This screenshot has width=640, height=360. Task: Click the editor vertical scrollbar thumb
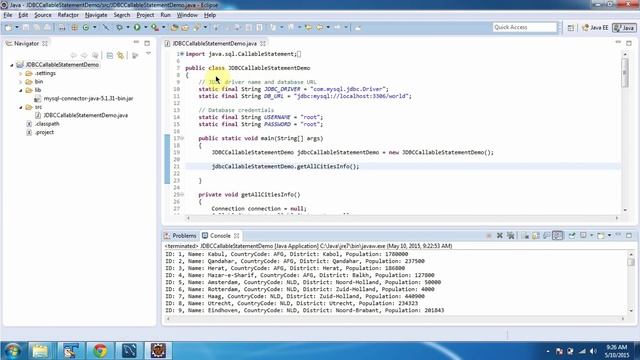[x=625, y=72]
